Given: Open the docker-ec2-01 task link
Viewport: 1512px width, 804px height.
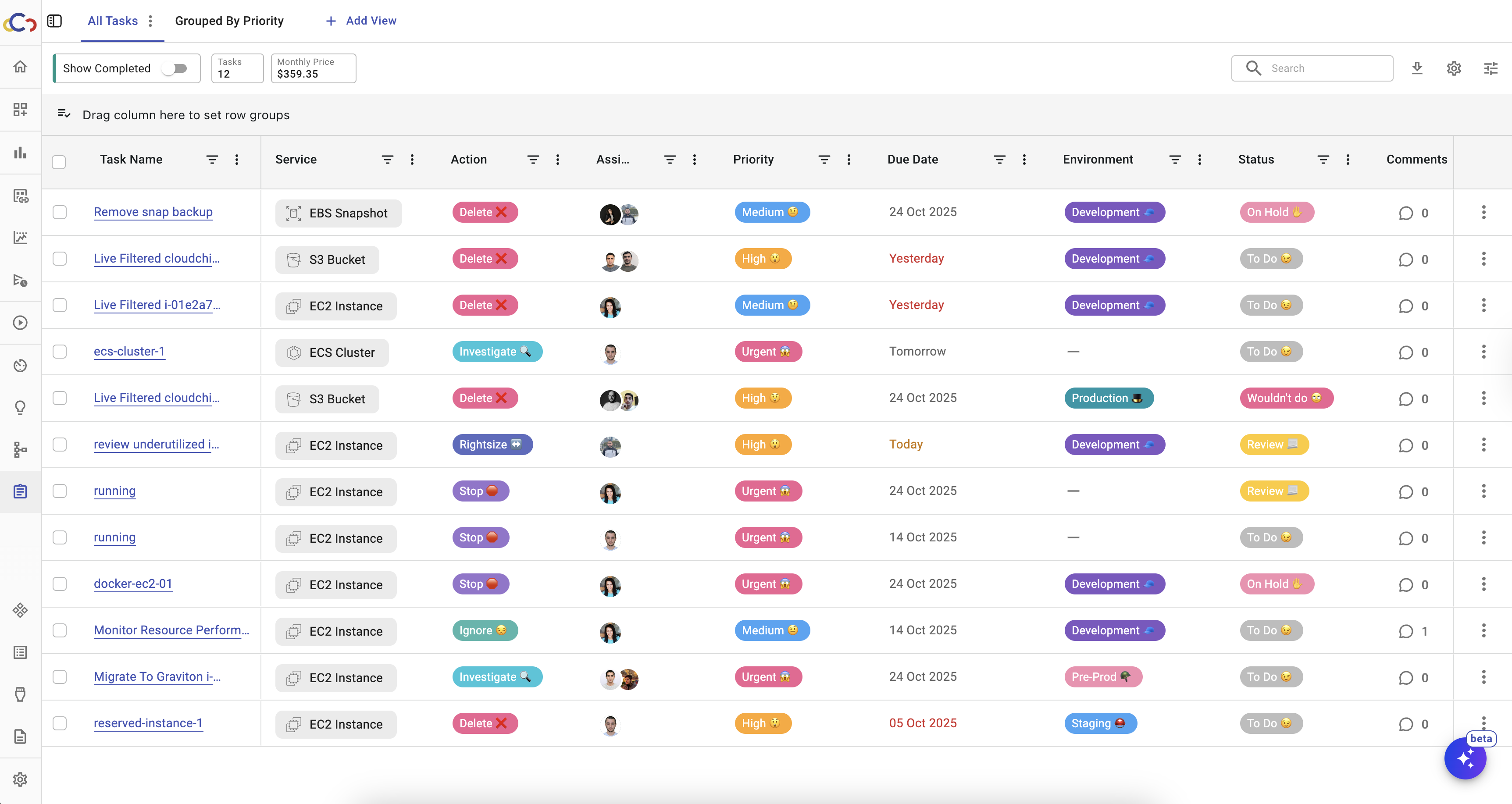Looking at the screenshot, I should (x=133, y=583).
